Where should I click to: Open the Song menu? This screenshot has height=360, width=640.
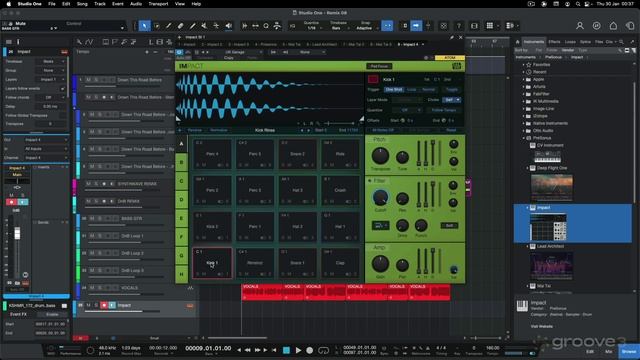[82, 4]
